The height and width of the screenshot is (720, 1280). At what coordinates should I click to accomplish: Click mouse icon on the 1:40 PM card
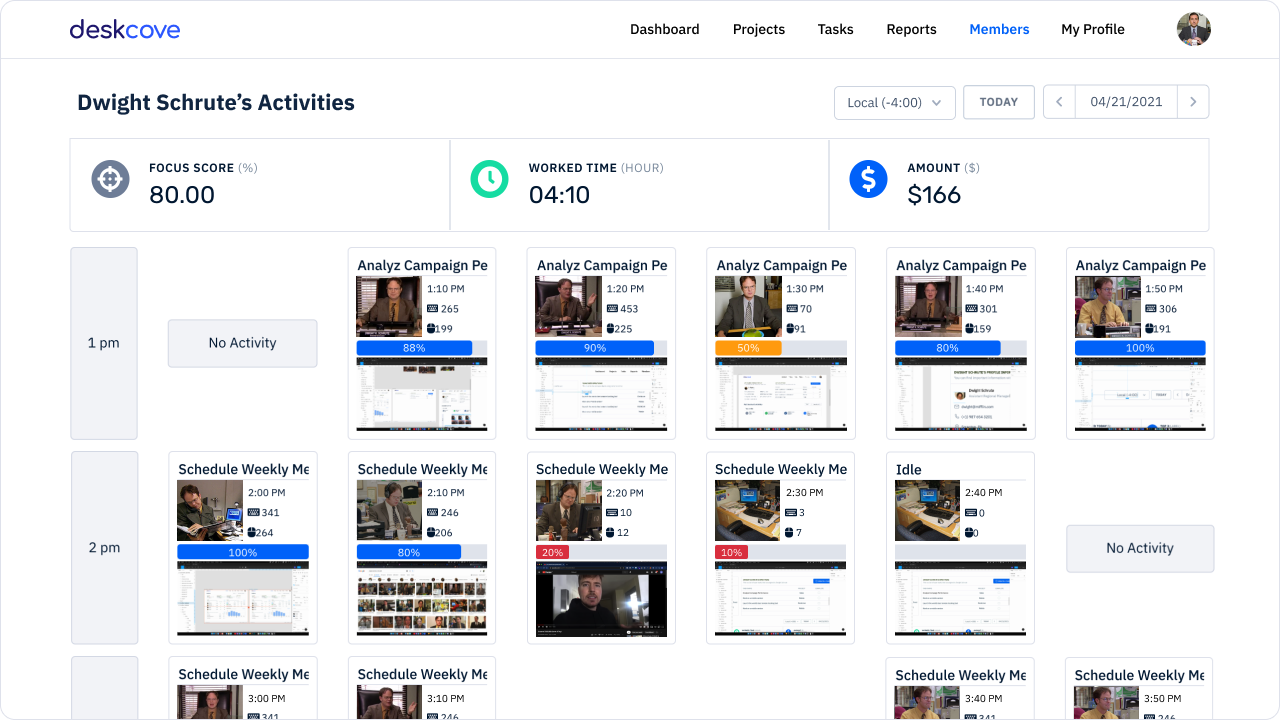[x=970, y=328]
